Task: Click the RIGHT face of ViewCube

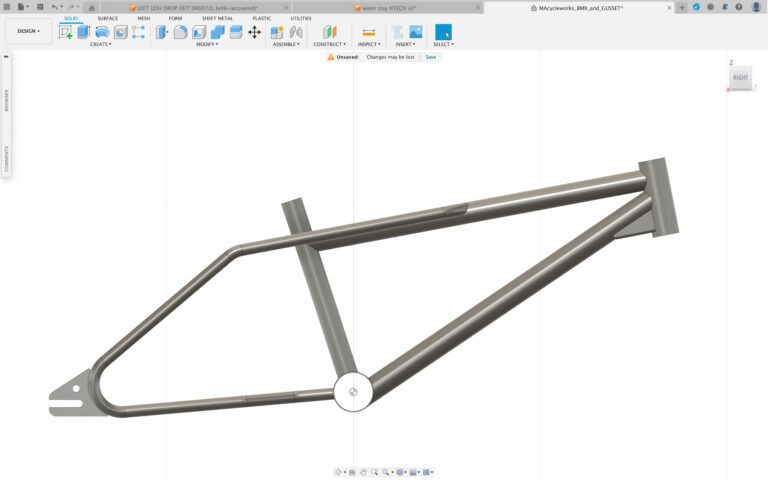Action: coord(740,77)
